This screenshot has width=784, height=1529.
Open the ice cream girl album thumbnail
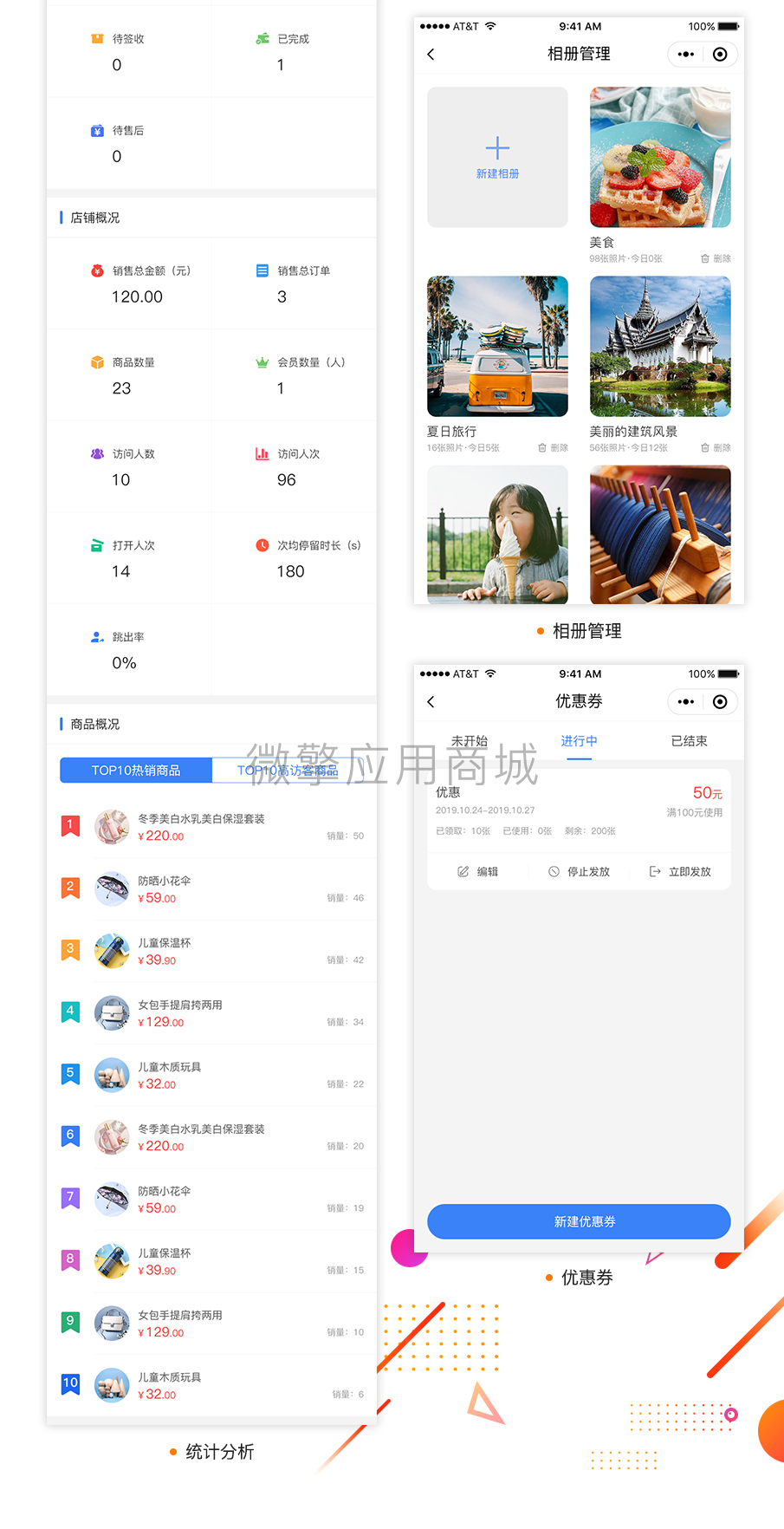[x=497, y=535]
